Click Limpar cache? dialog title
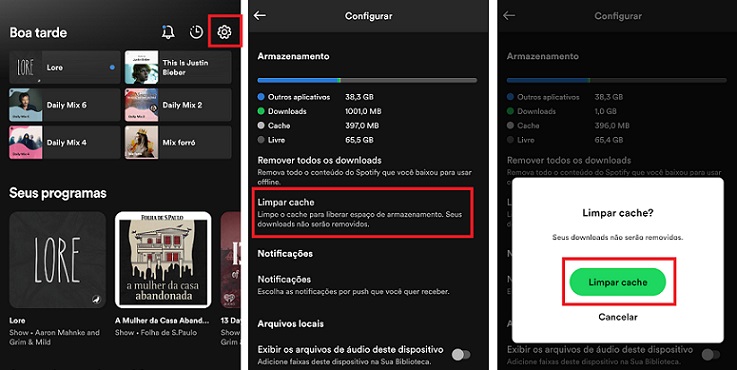Screen dimensions: 737x370 tap(618, 213)
